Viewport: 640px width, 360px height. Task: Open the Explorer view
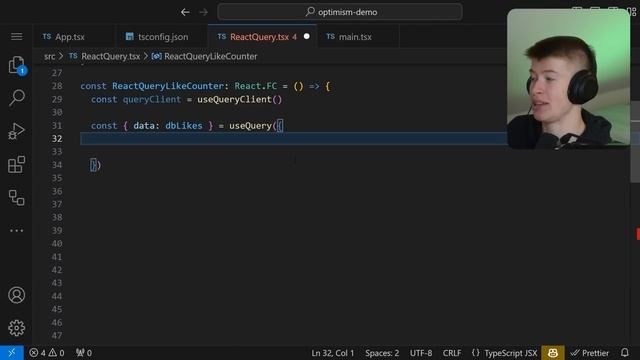tap(16, 65)
